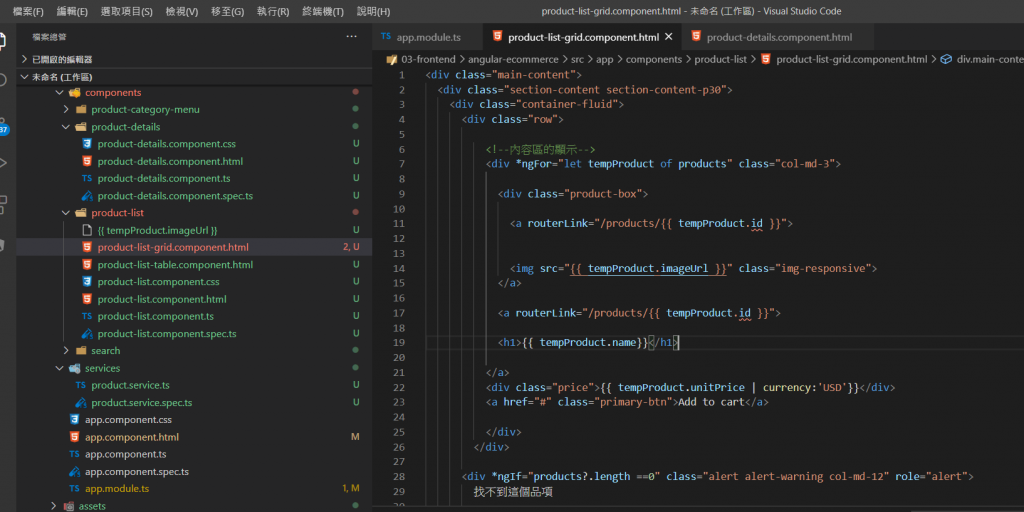Image resolution: width=1024 pixels, height=512 pixels.
Task: Expand the search folder in explorer
Action: (x=105, y=351)
